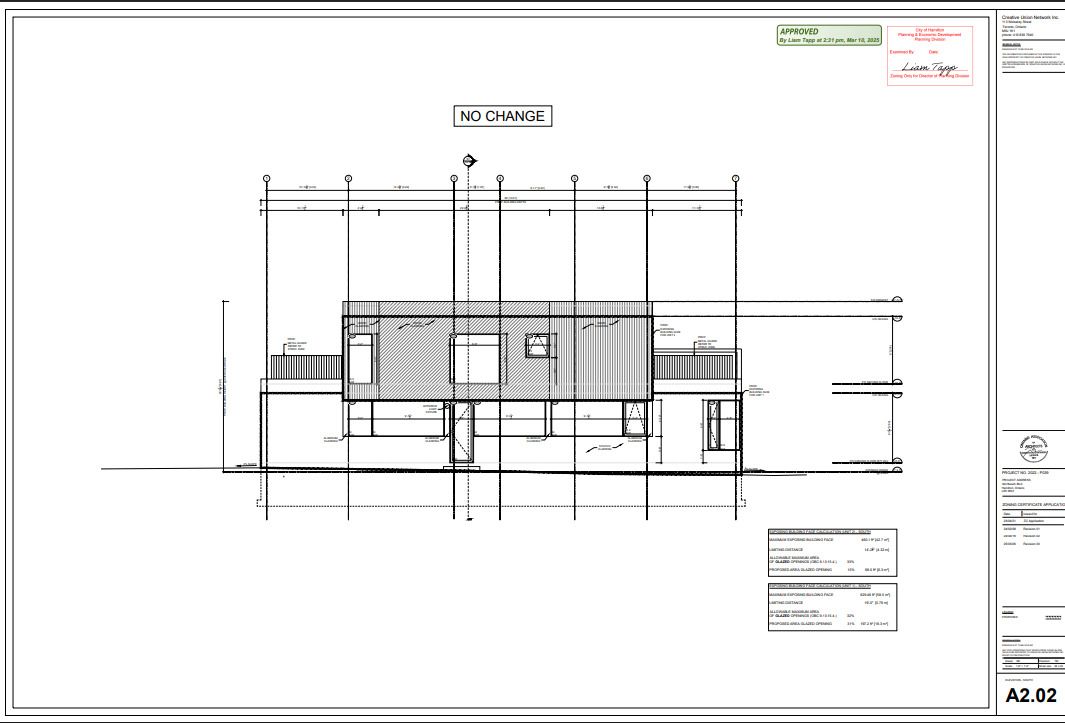Click the green APPROVED stamp
Viewport: 1065px width, 723px height.
point(829,35)
